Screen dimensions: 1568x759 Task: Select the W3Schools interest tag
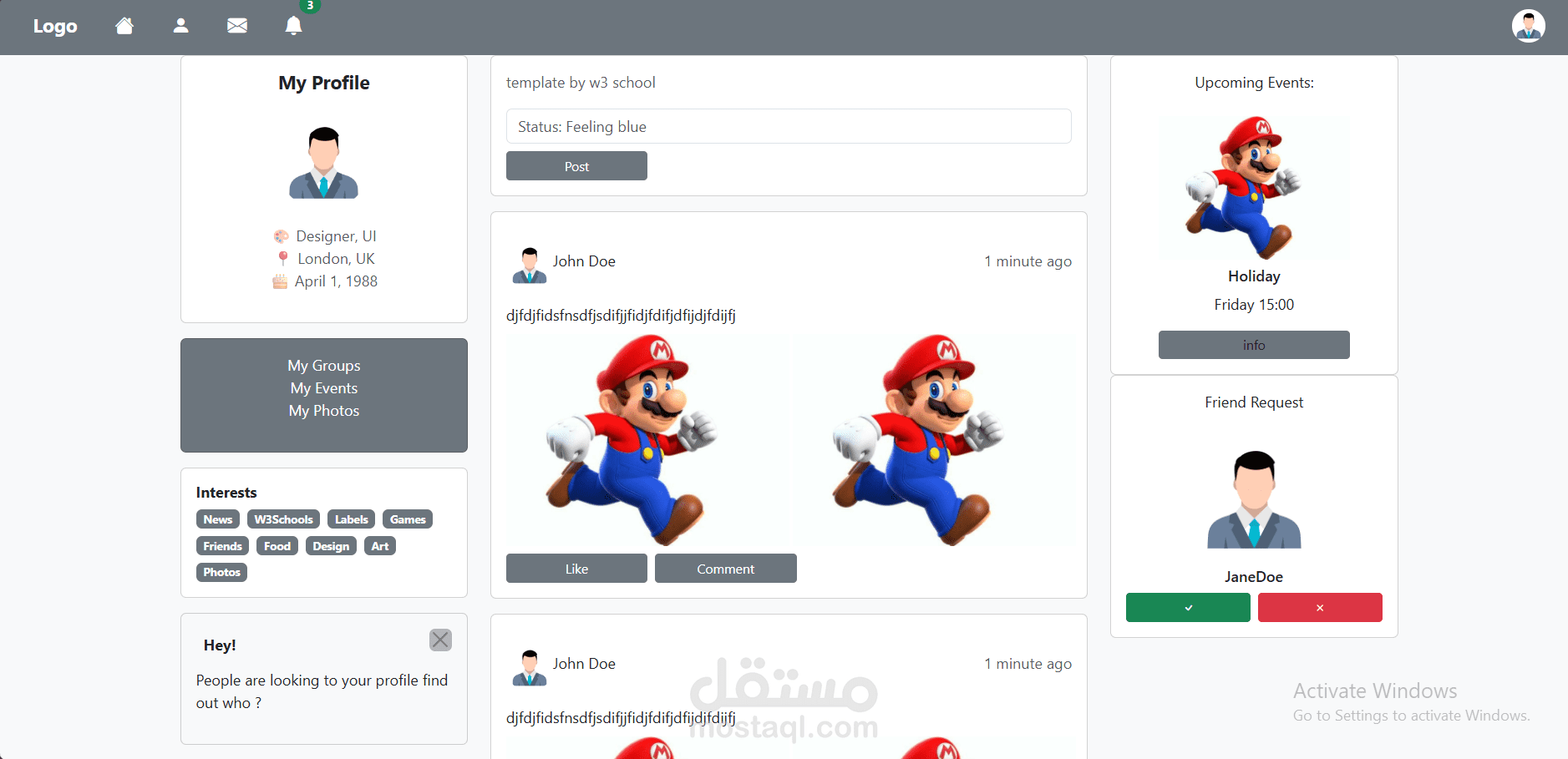coord(284,519)
